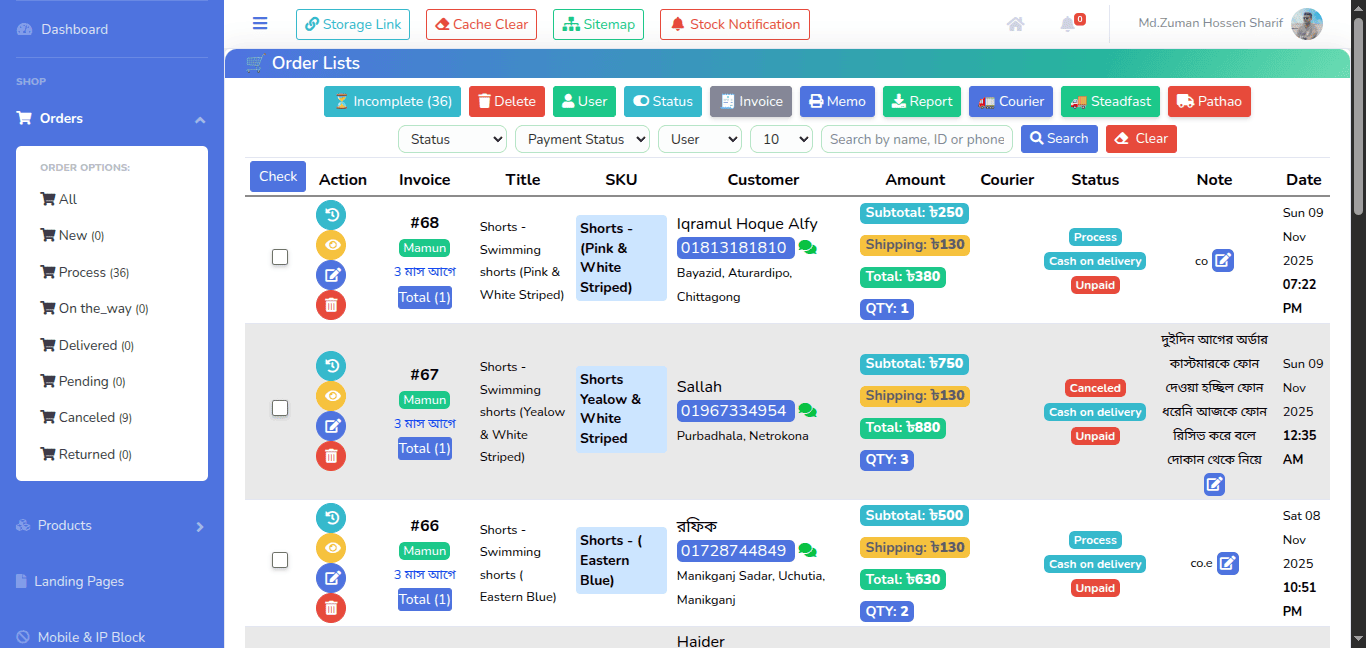The height and width of the screenshot is (648, 1366).
Task: Open the User filter dropdown
Action: (699, 139)
